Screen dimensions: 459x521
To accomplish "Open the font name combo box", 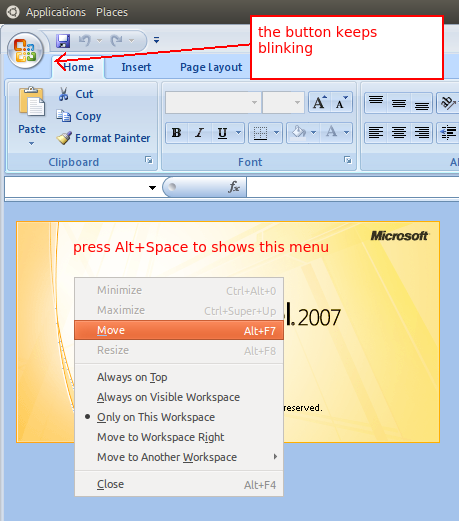I will [x=213, y=102].
